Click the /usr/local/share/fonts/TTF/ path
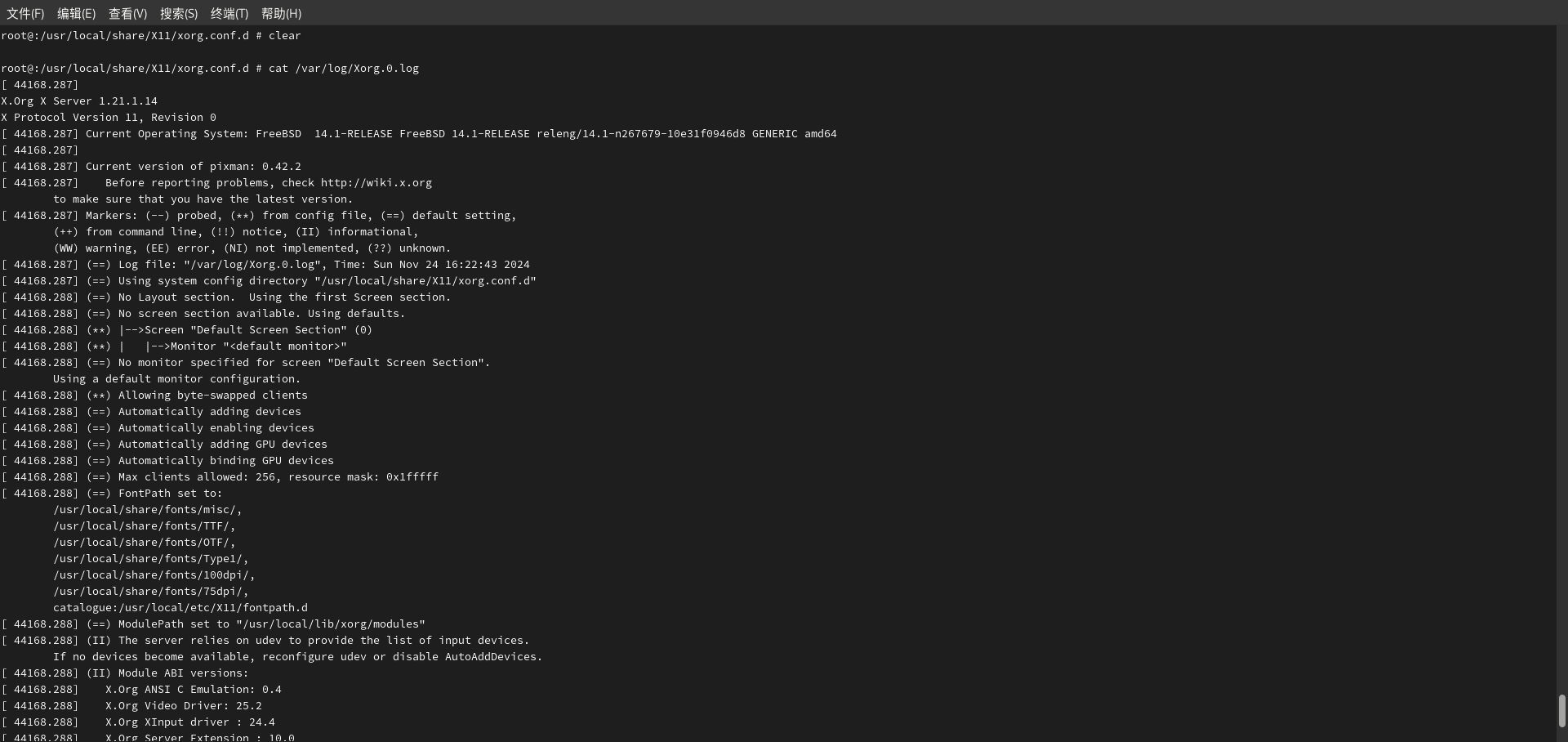 144,526
